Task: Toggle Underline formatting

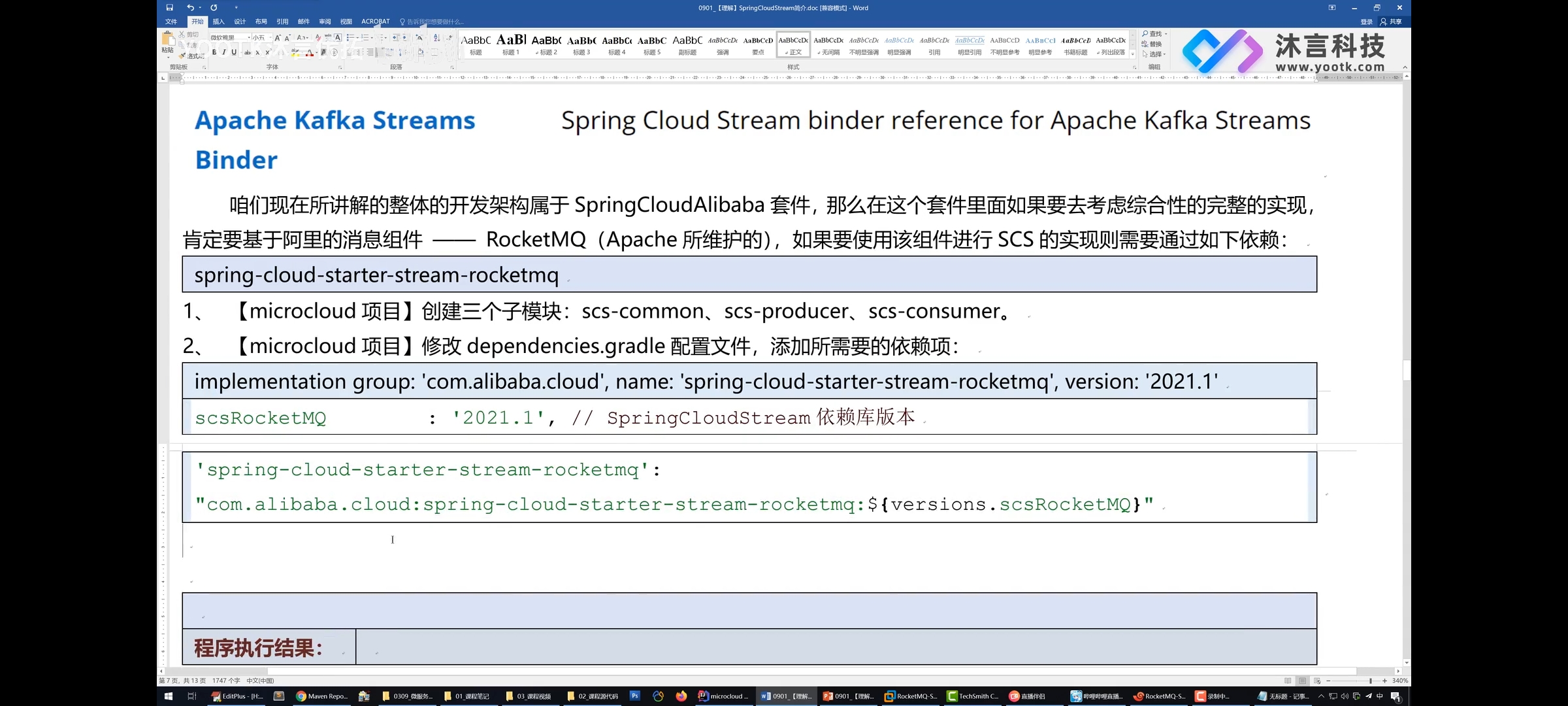Action: coord(234,52)
